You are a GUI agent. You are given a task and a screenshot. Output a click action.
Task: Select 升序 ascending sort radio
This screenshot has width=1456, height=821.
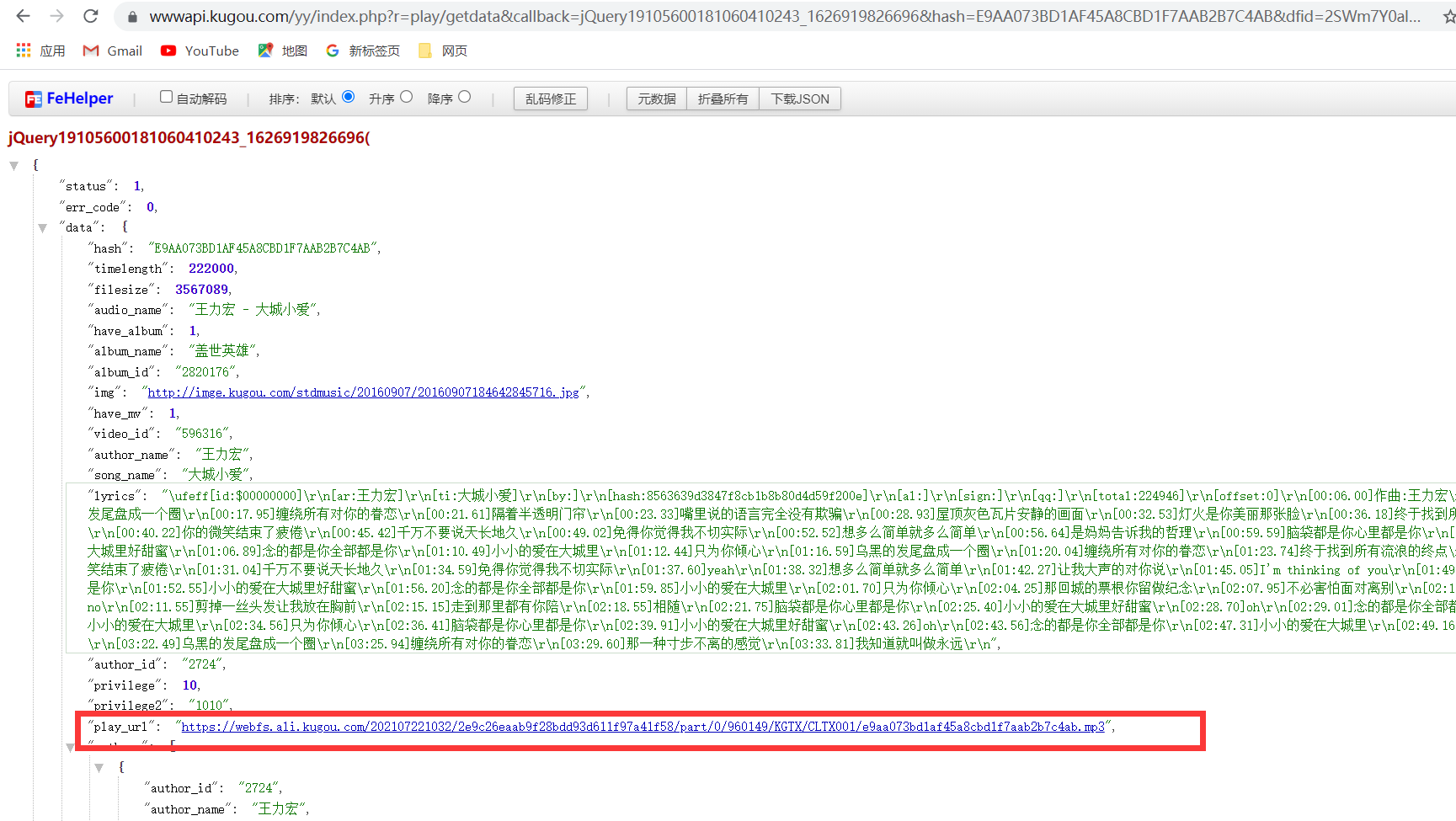click(407, 97)
